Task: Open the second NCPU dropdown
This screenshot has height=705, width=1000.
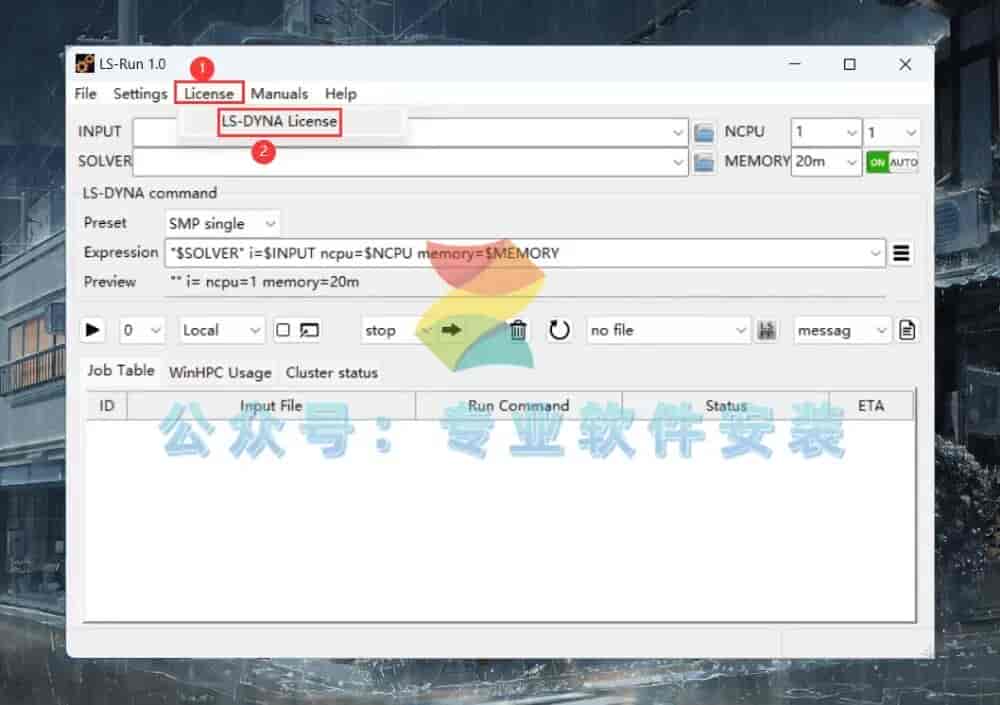Action: [892, 133]
